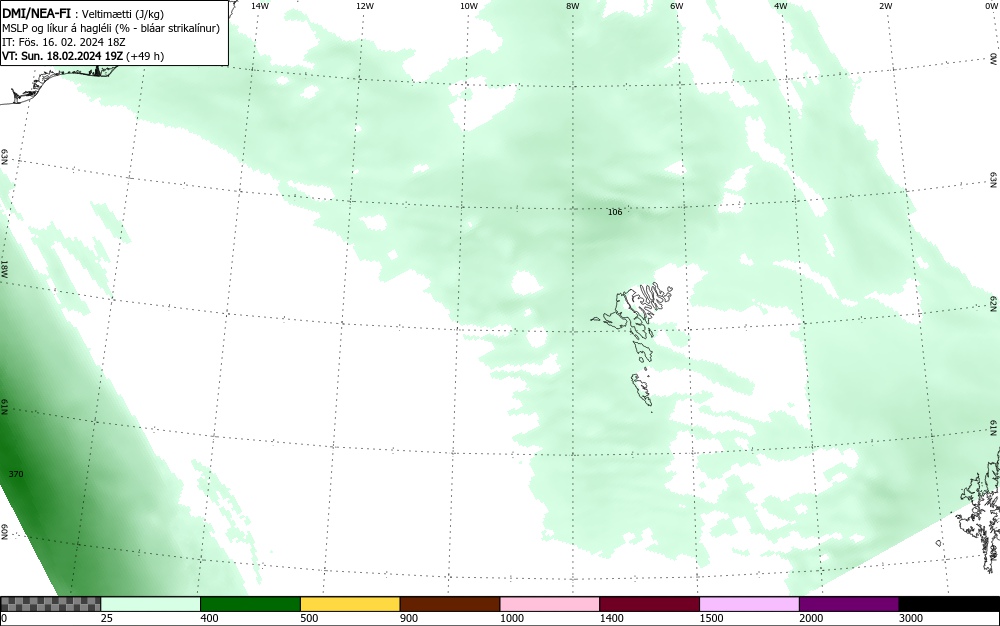
Task: Click the 4W longitude label
Action: tap(781, 6)
